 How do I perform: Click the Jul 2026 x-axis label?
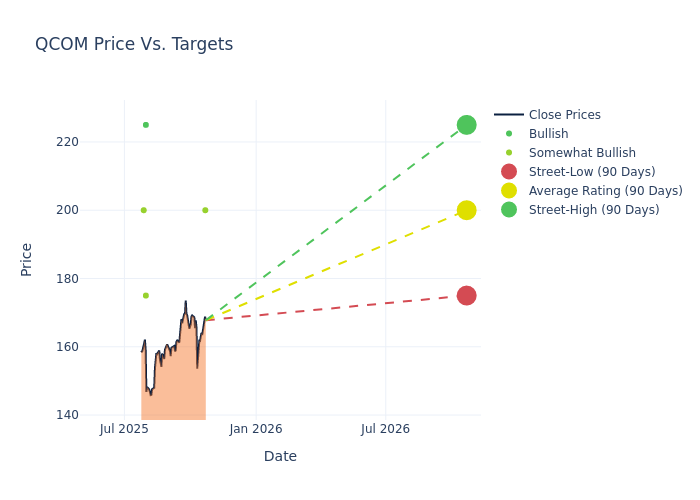385,429
